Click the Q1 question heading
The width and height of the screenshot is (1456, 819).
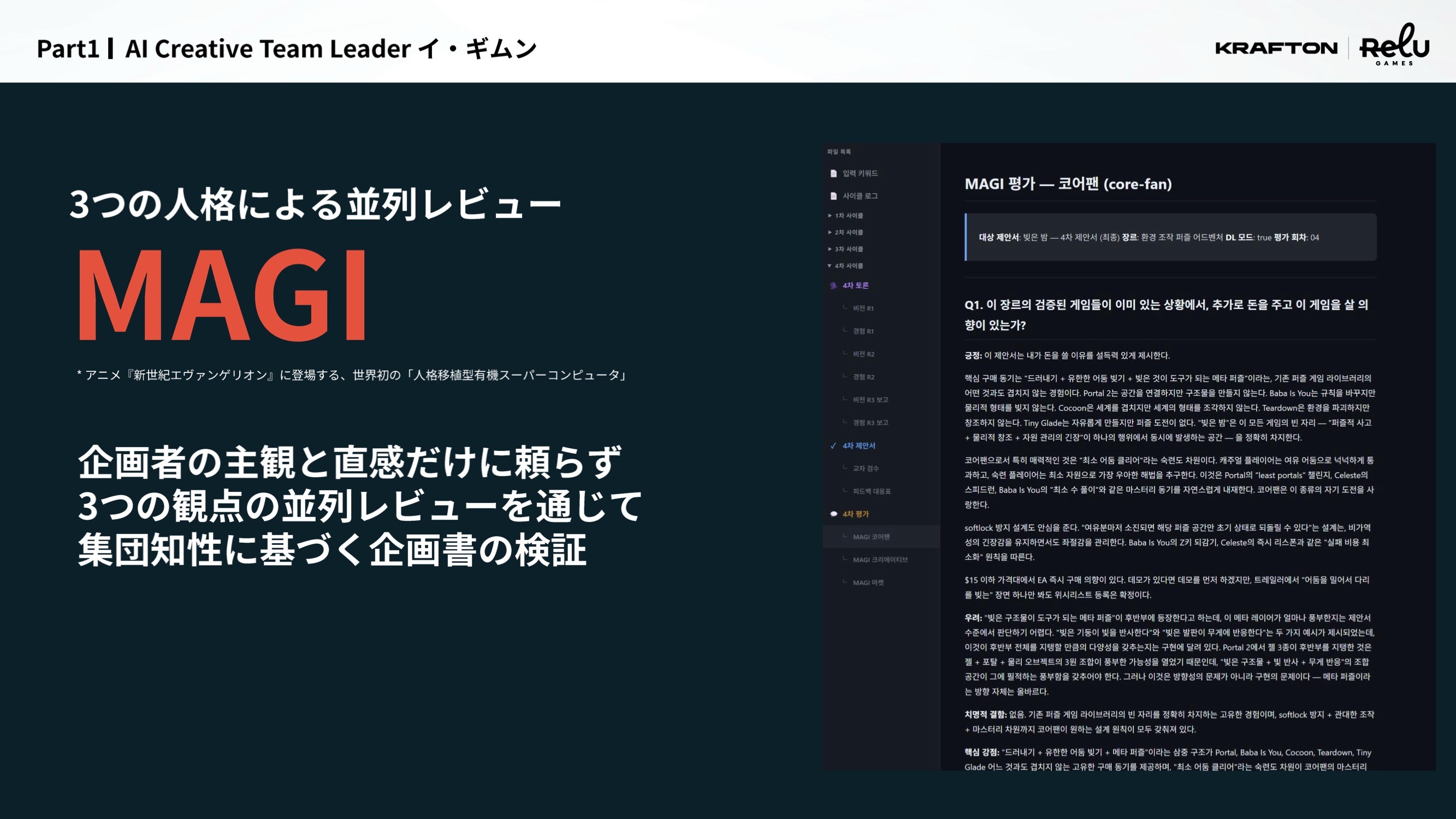click(1167, 315)
